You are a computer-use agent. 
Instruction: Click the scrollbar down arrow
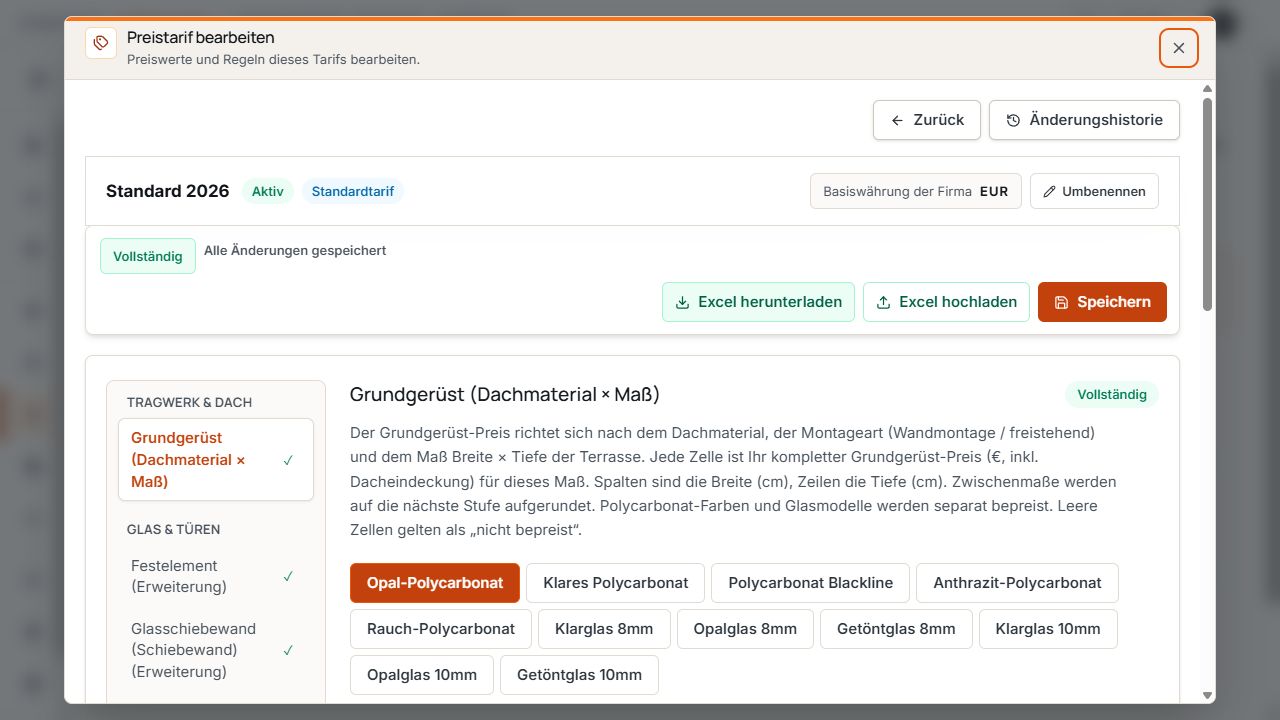tap(1207, 695)
